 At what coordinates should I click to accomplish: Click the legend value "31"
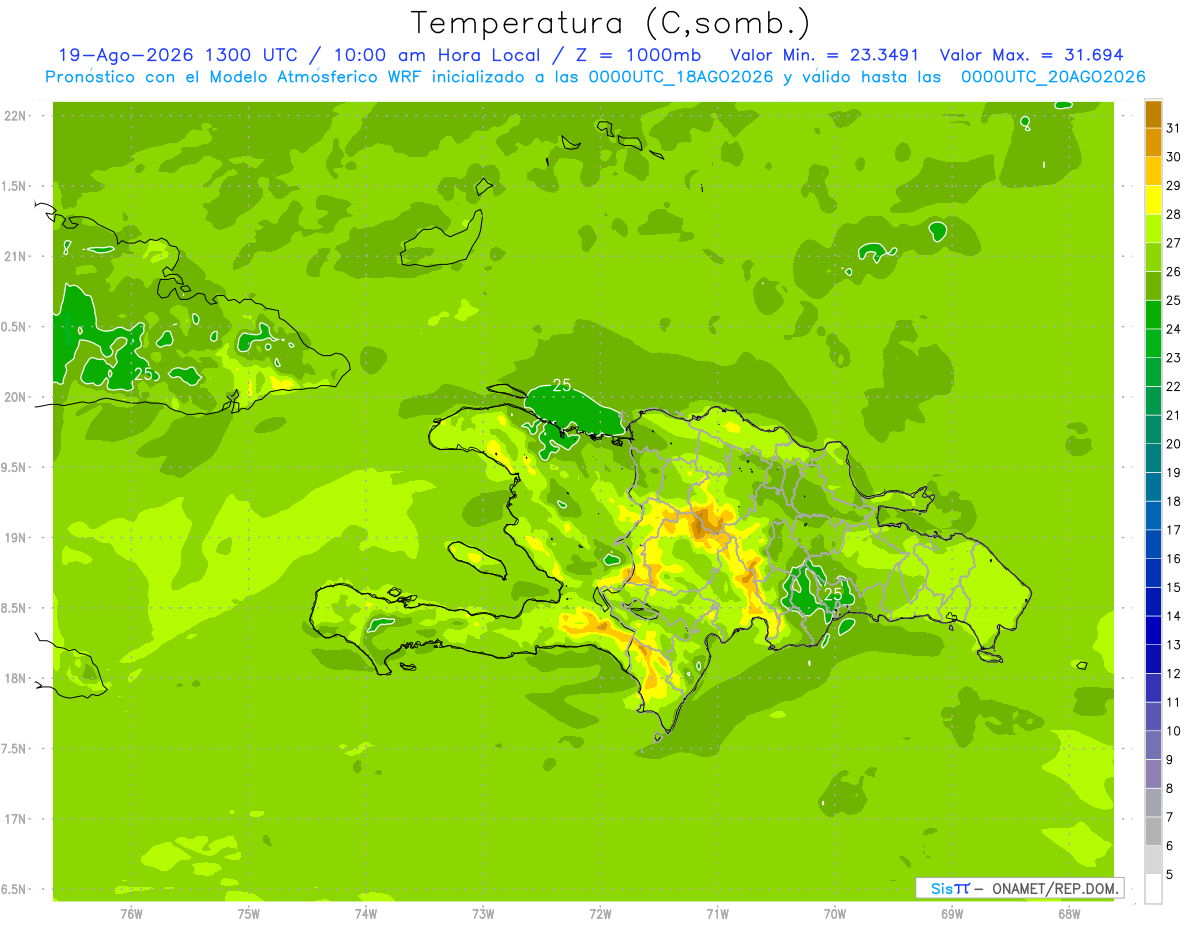[1174, 128]
